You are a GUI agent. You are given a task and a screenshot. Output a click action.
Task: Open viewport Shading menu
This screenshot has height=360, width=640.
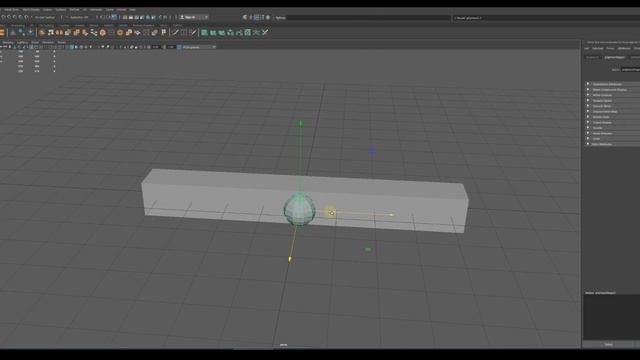tap(8, 42)
